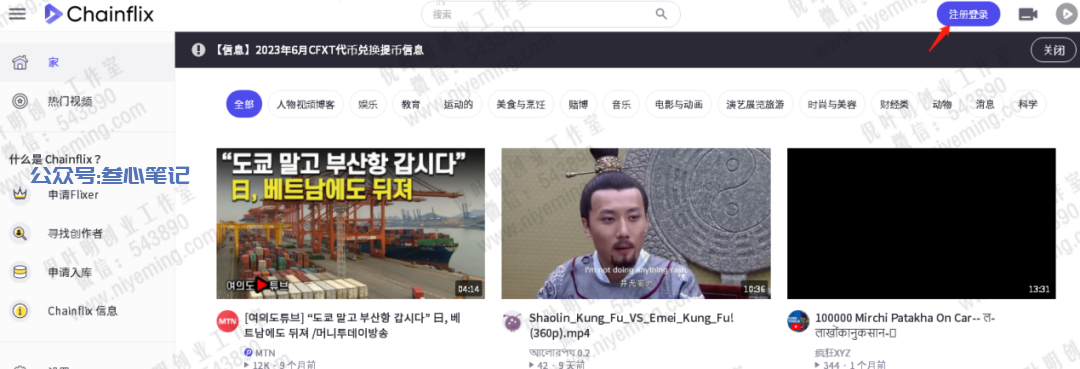Select the 赌博 category tab

(578, 104)
